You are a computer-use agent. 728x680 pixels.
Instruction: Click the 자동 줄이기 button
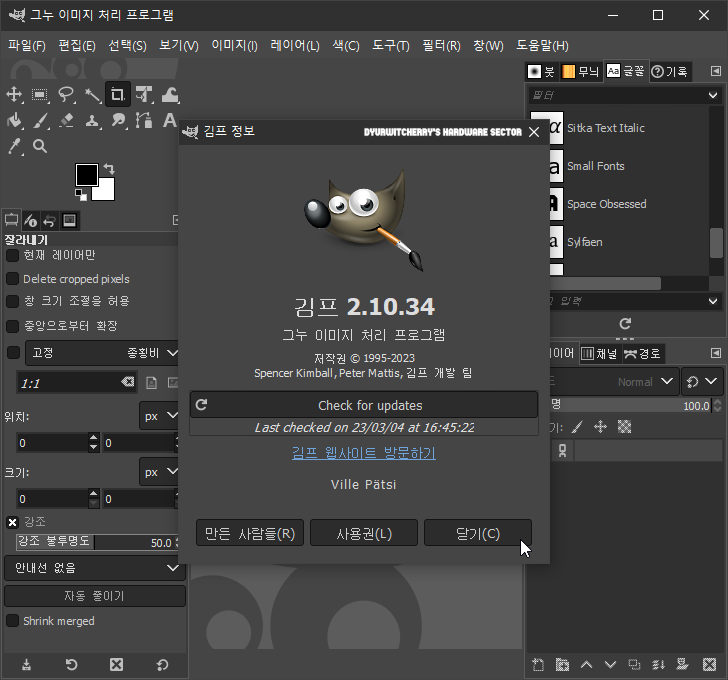point(95,596)
